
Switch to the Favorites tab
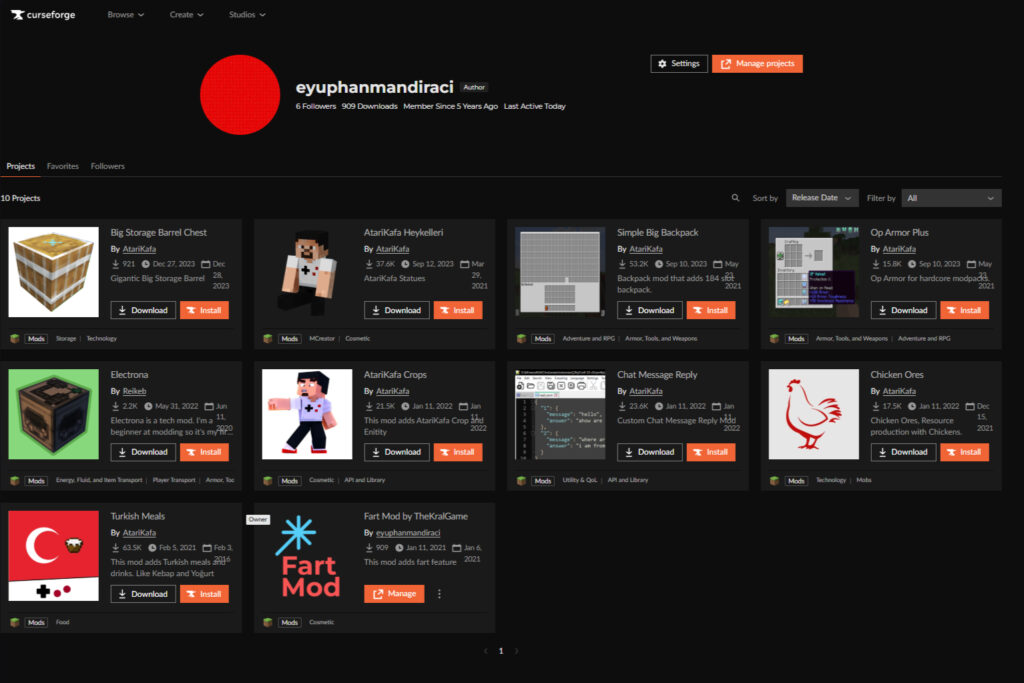click(x=63, y=166)
